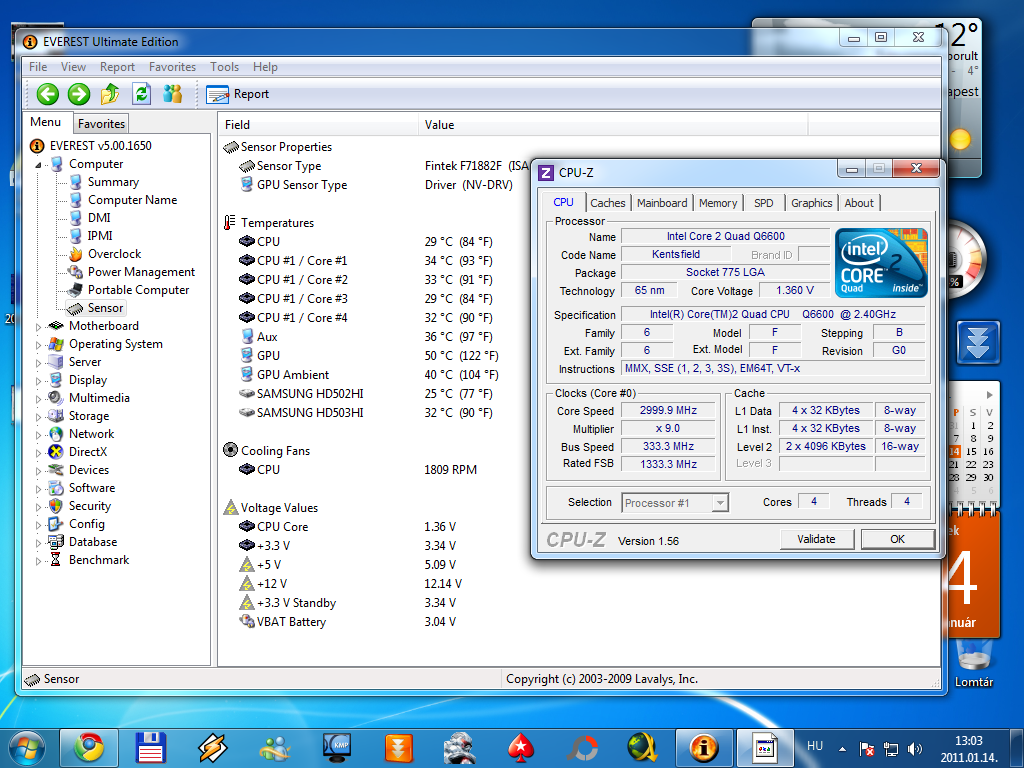Screen dimensions: 1024x768
Task: Click the Software tree icon
Action: (56, 488)
